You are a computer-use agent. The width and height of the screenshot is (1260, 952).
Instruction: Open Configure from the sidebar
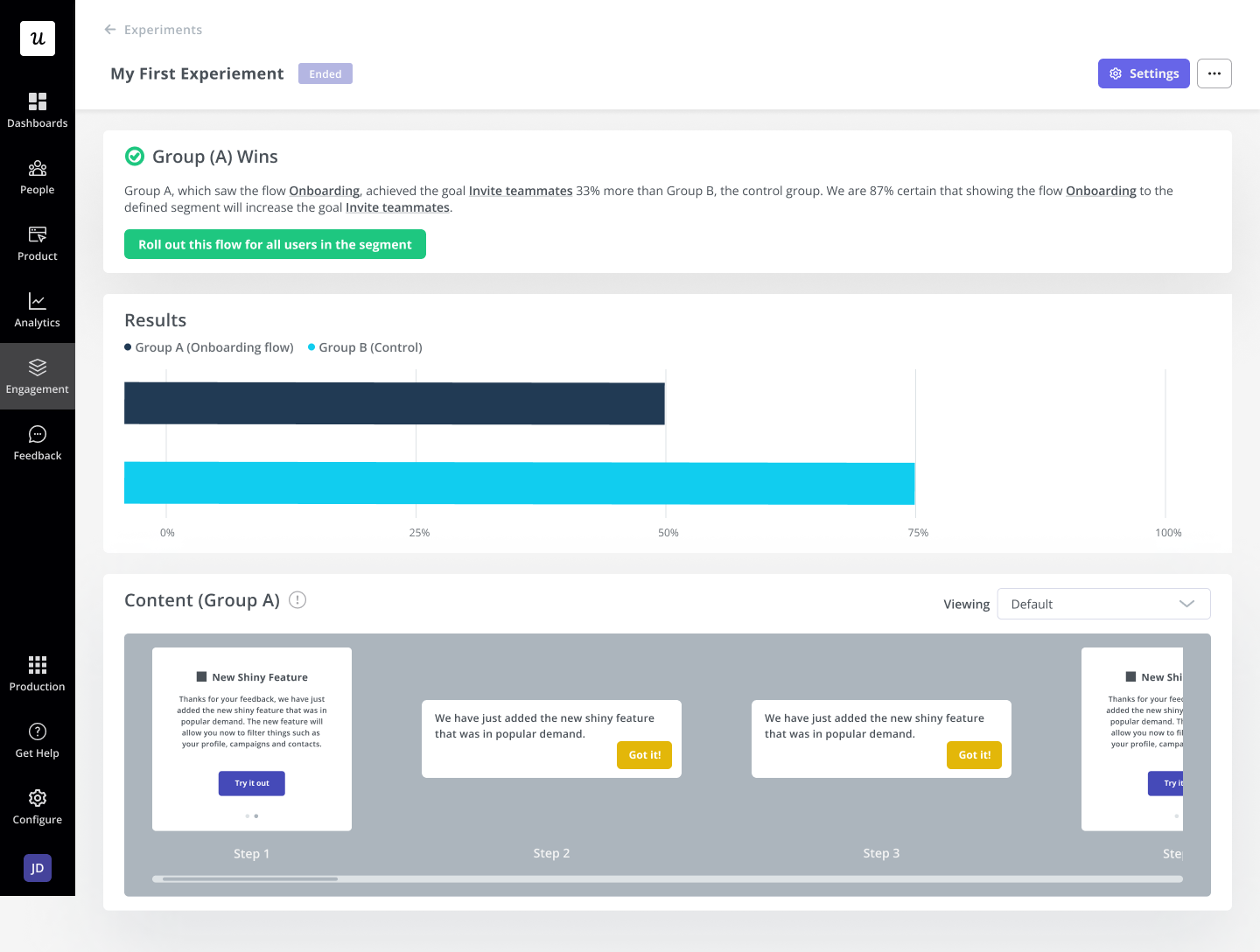(x=38, y=806)
